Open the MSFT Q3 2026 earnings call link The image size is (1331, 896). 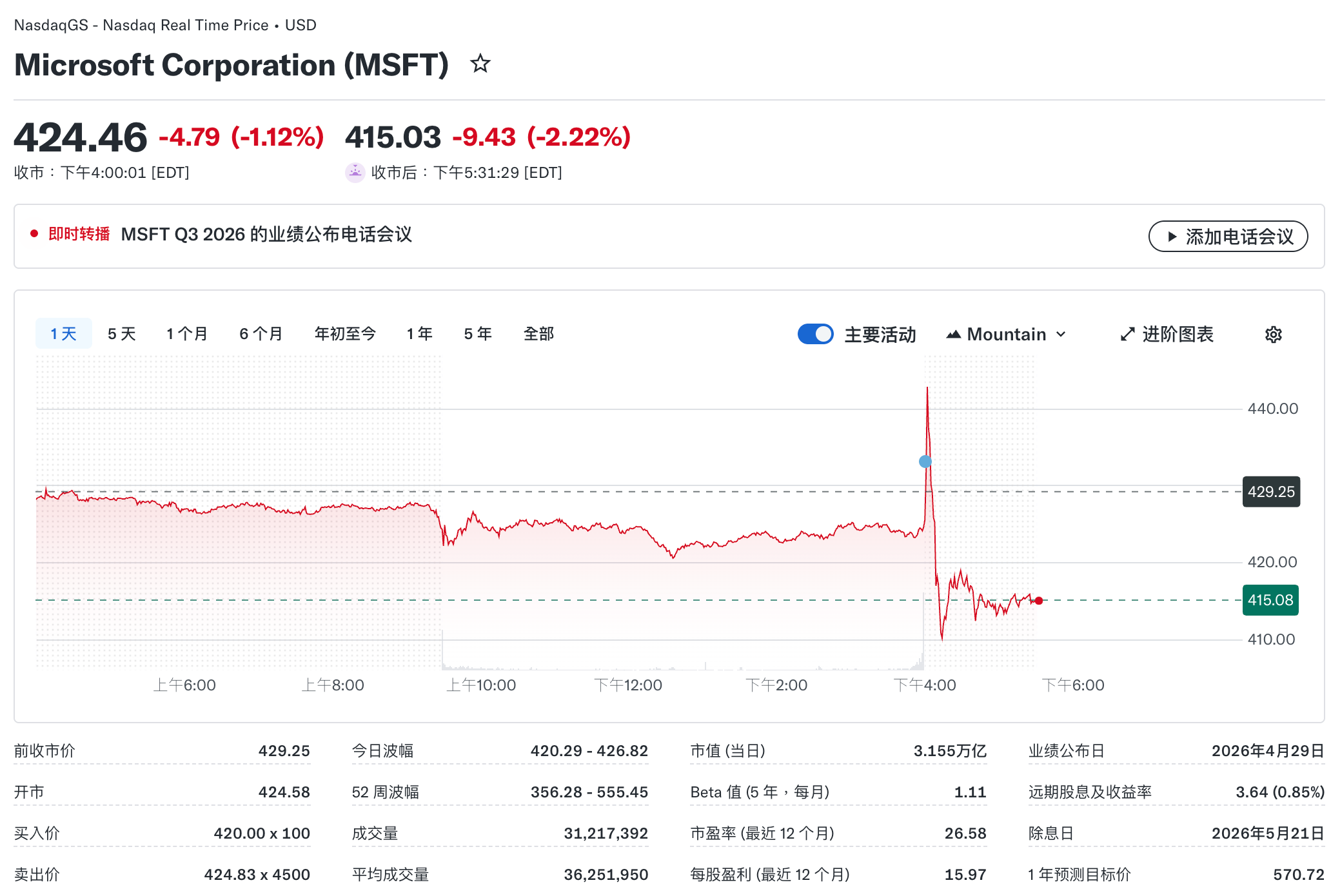point(266,234)
